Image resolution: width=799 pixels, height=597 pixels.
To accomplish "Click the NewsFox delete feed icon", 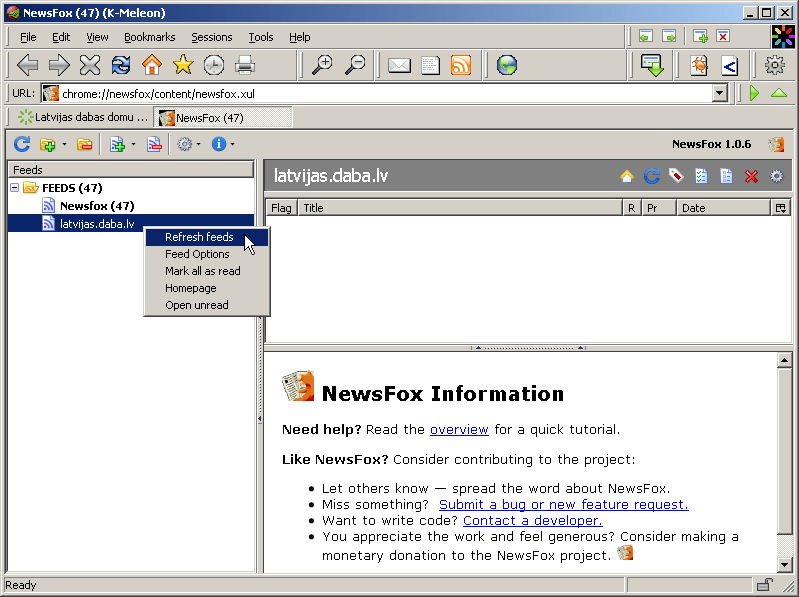I will [154, 145].
